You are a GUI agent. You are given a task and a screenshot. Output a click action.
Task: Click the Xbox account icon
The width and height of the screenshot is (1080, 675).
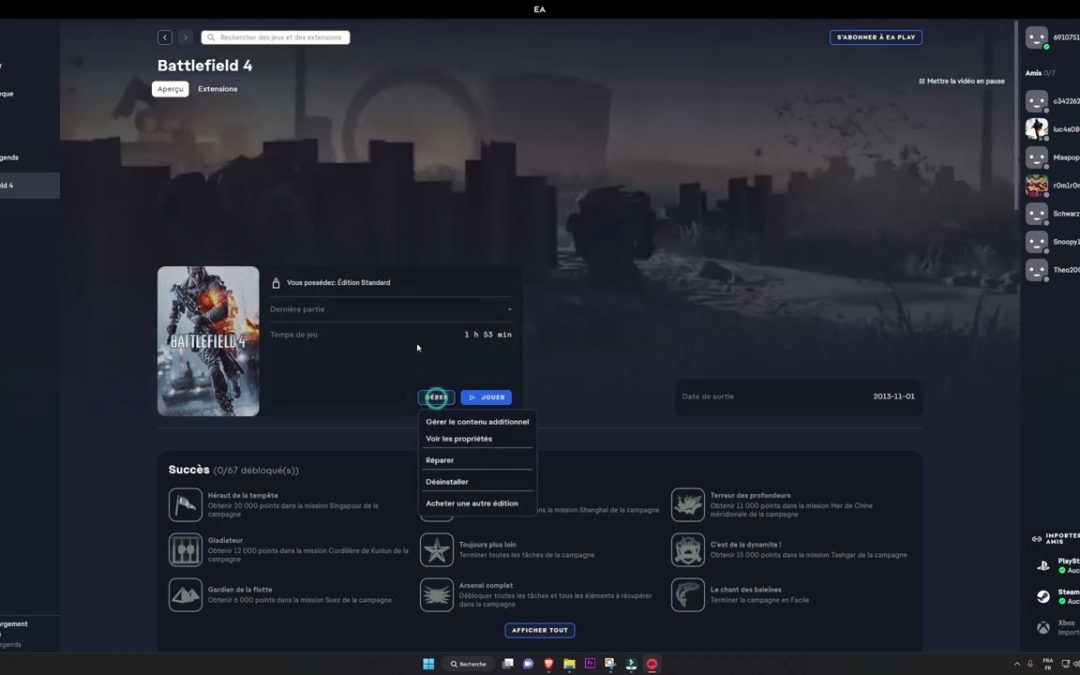(1043, 627)
